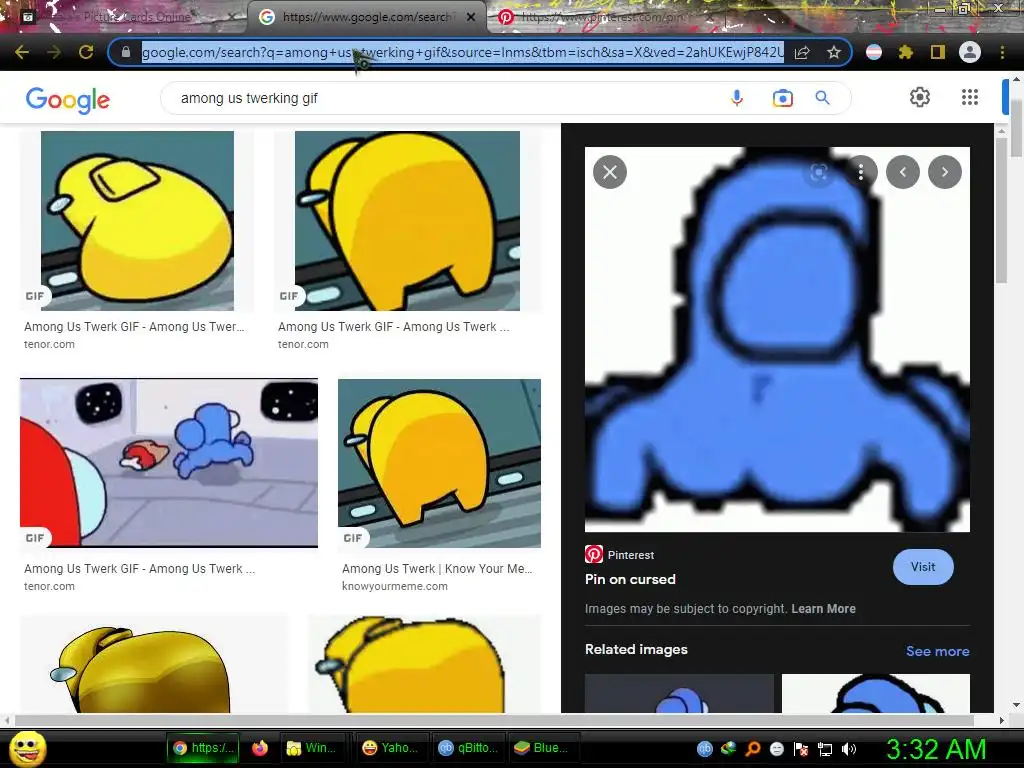Open the second yellow crewmate tenor GIF
This screenshot has width=1024, height=768.
click(408, 221)
